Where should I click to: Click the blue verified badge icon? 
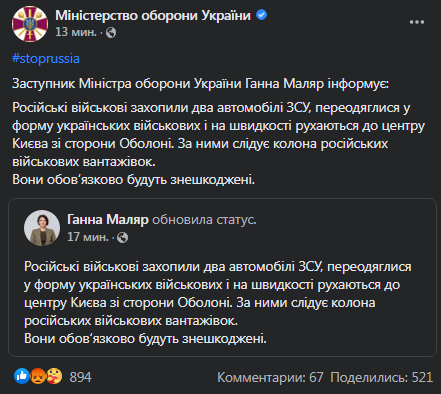[x=262, y=15]
